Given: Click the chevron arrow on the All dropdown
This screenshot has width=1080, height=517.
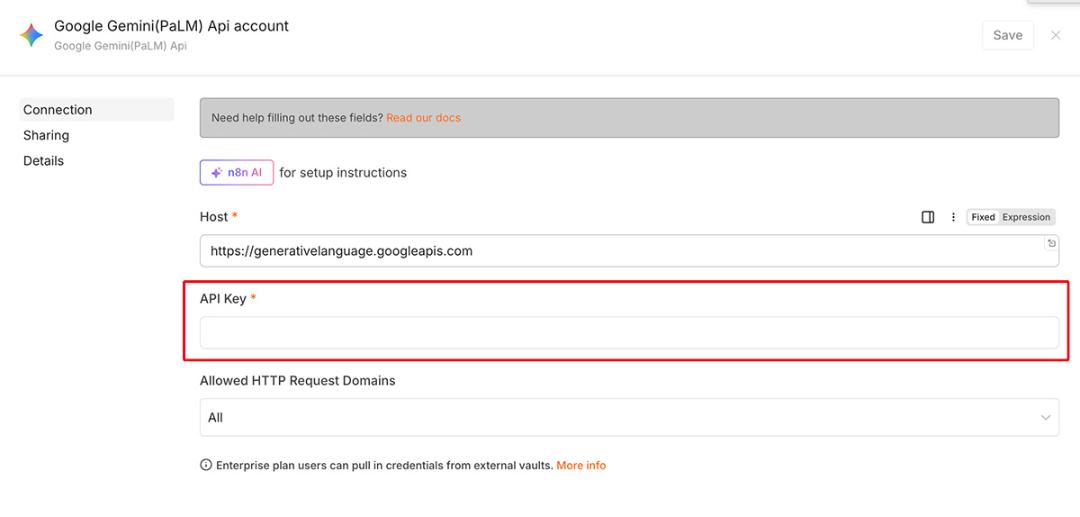Looking at the screenshot, I should pos(1046,418).
